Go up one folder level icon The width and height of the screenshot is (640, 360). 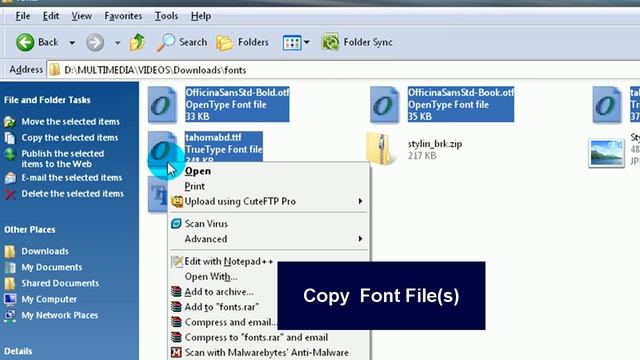coord(137,42)
